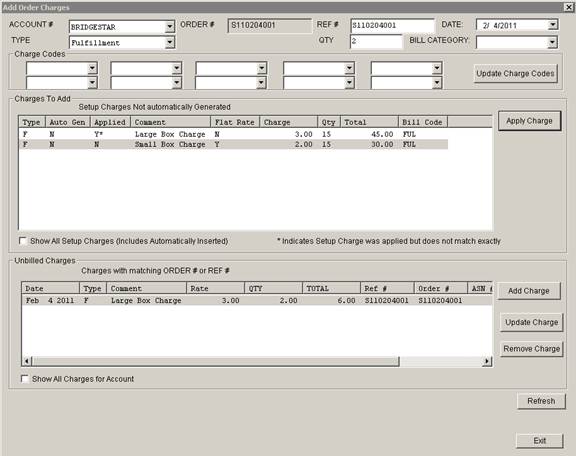
Task: Click the Exit button
Action: (539, 441)
